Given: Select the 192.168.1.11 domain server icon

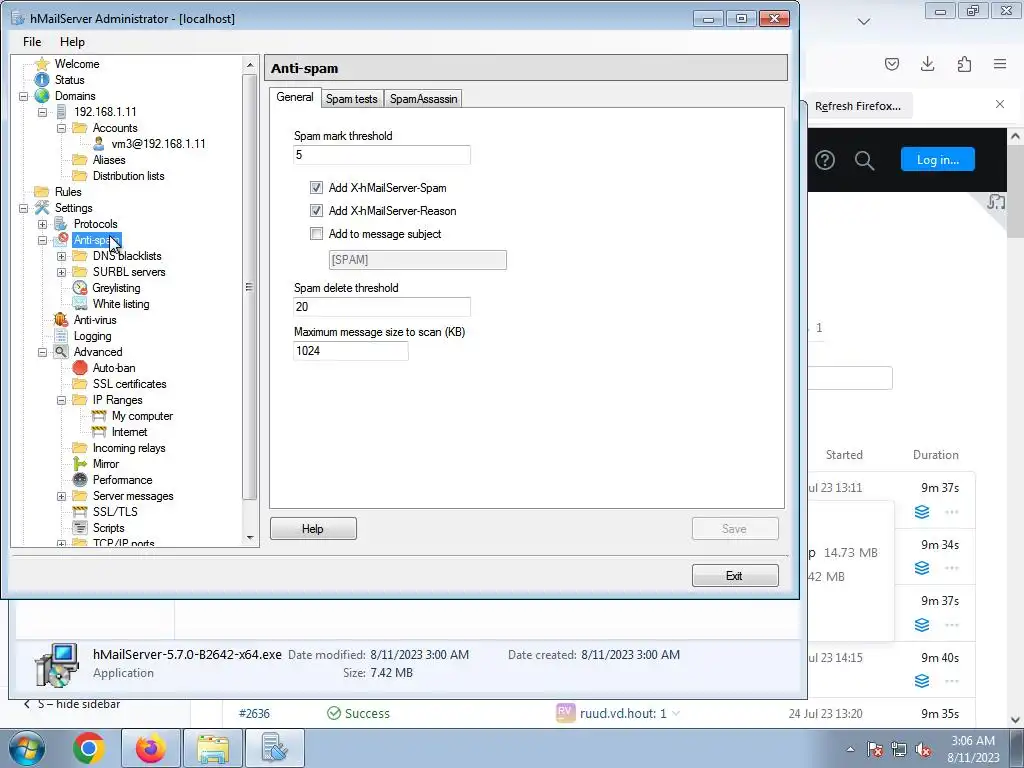Looking at the screenshot, I should [x=61, y=112].
